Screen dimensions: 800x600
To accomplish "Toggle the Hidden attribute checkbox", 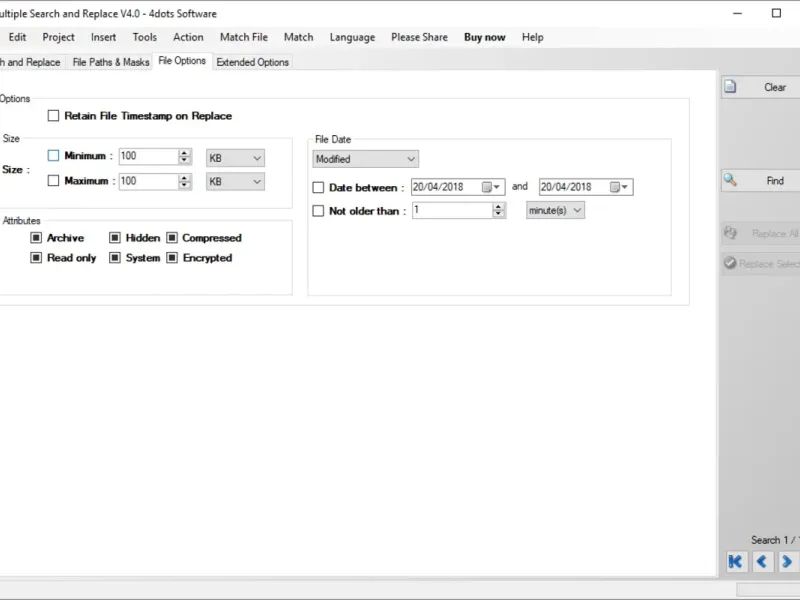I will (x=115, y=238).
